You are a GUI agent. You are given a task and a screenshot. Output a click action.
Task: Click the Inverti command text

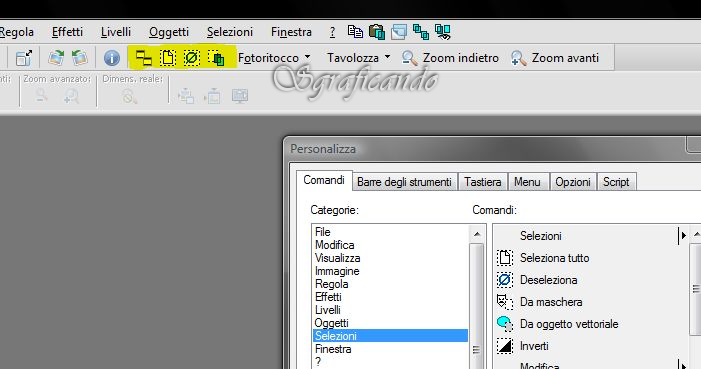click(534, 346)
